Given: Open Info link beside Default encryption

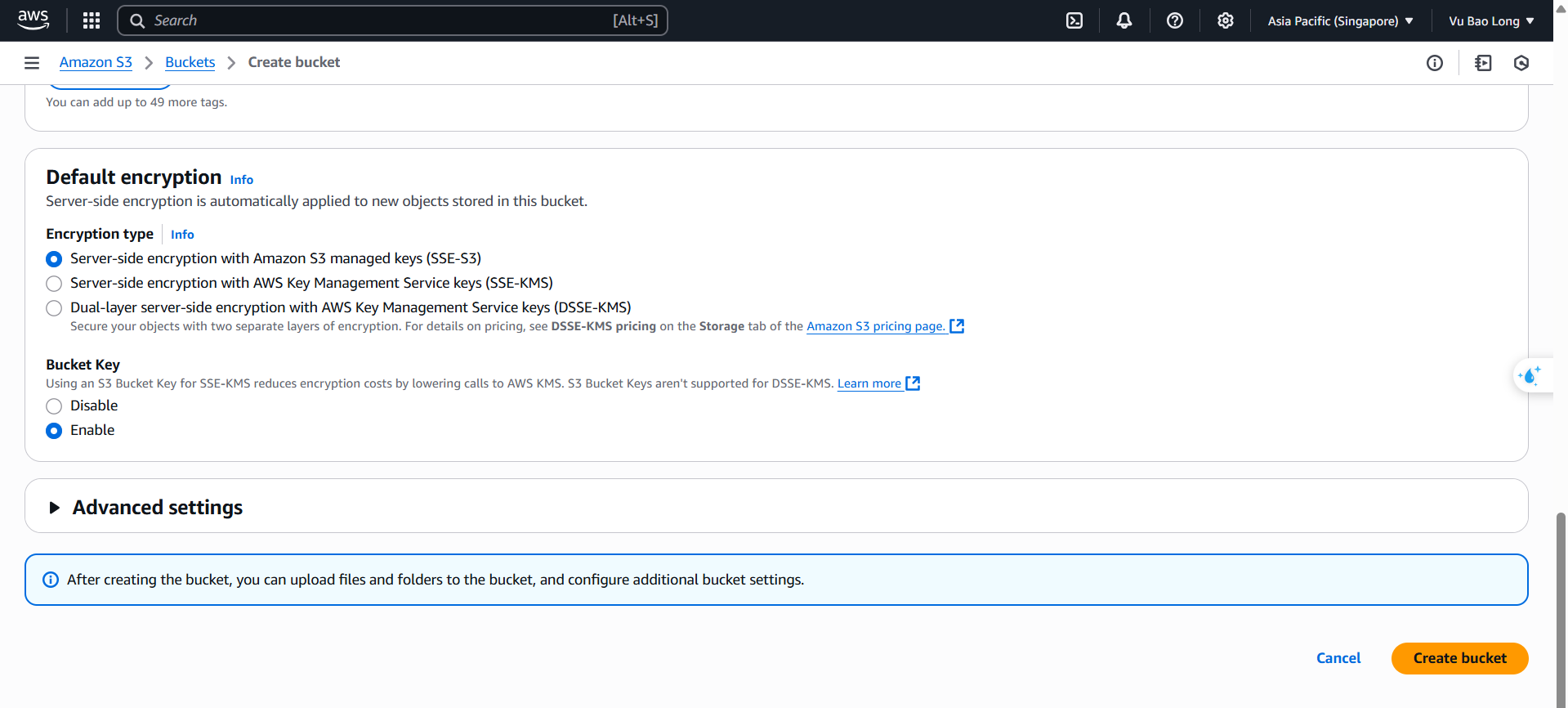Looking at the screenshot, I should tap(241, 180).
